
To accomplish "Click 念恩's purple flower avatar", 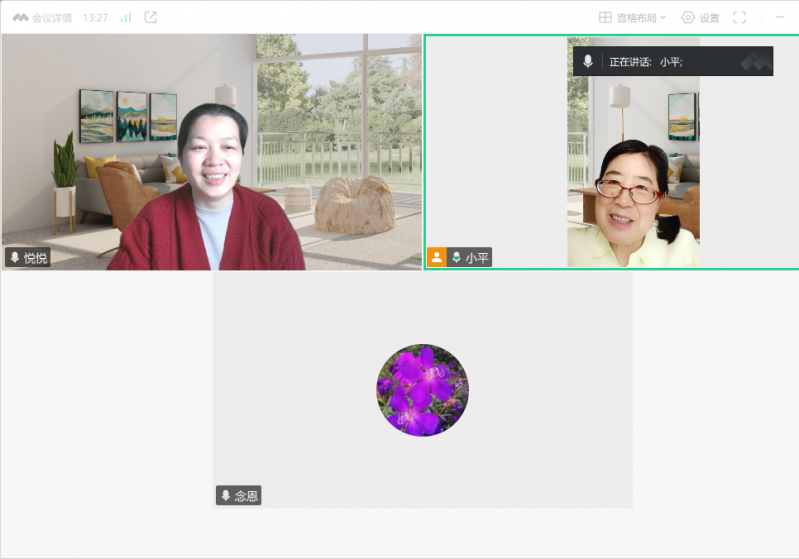I will tap(422, 390).
